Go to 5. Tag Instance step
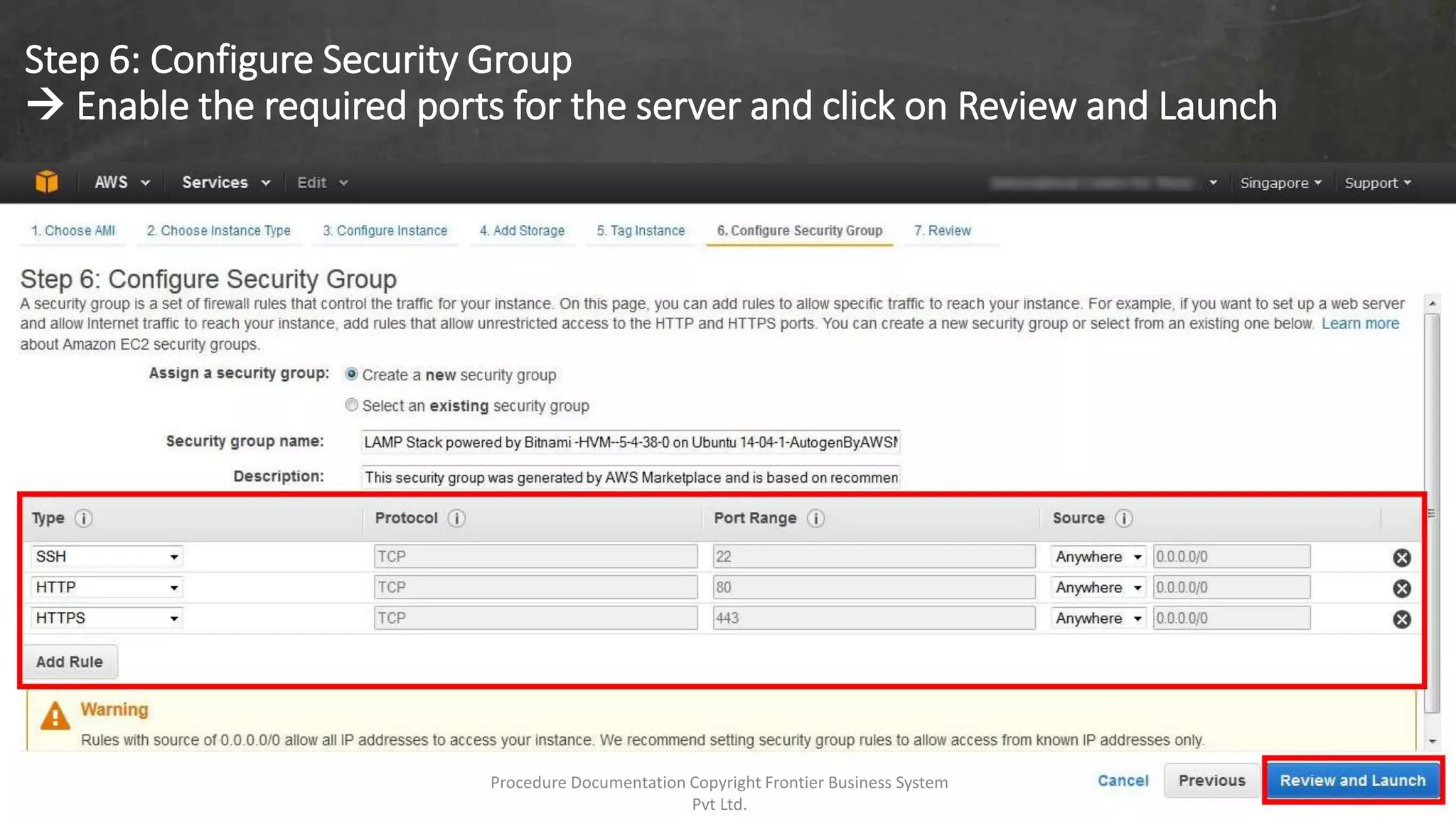This screenshot has width=1456, height=819. click(641, 230)
